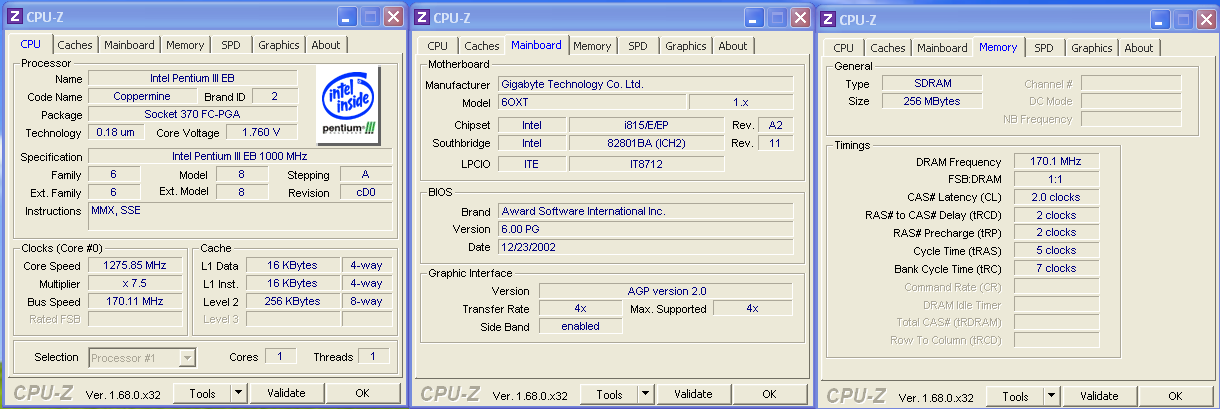Viewport: 1220px width, 409px height.
Task: Select the About tab in the middle CPU-Z window
Action: [733, 46]
